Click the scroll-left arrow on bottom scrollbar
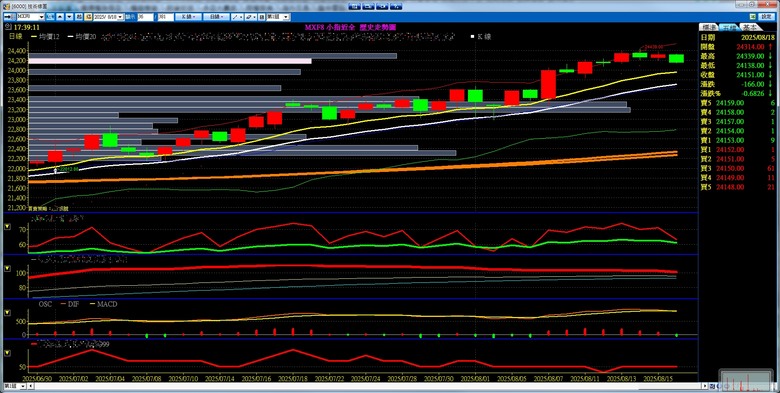The image size is (780, 393). (x=31, y=386)
